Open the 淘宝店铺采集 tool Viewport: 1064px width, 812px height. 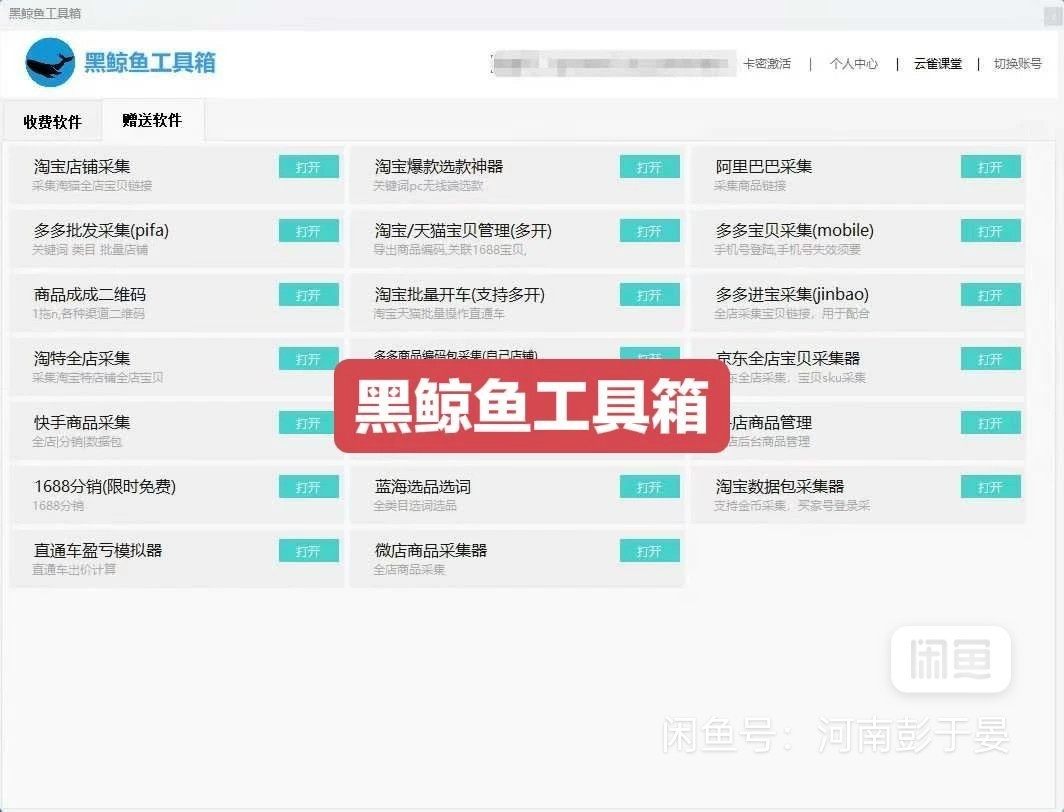pyautogui.click(x=309, y=167)
